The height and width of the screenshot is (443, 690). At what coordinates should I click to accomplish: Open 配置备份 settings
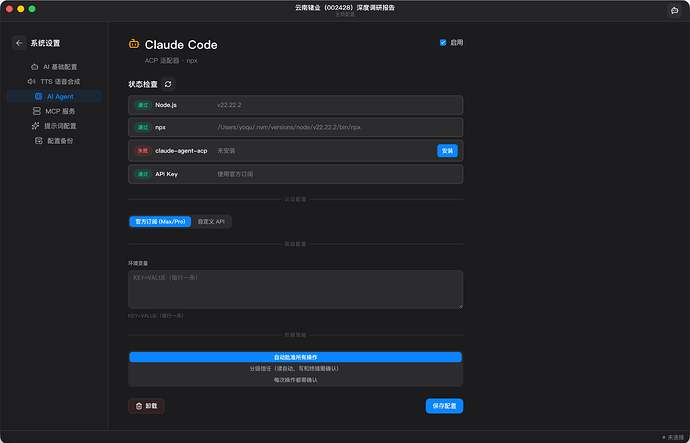54,141
